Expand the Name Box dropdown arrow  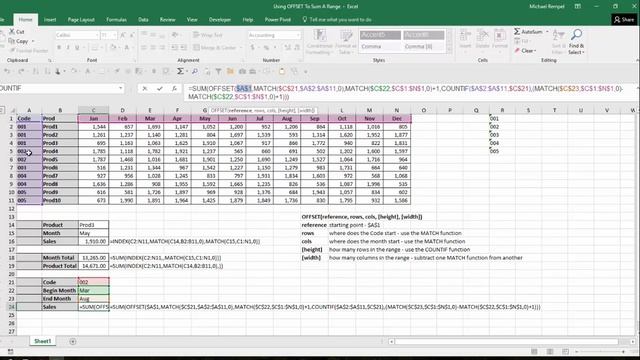pos(121,89)
